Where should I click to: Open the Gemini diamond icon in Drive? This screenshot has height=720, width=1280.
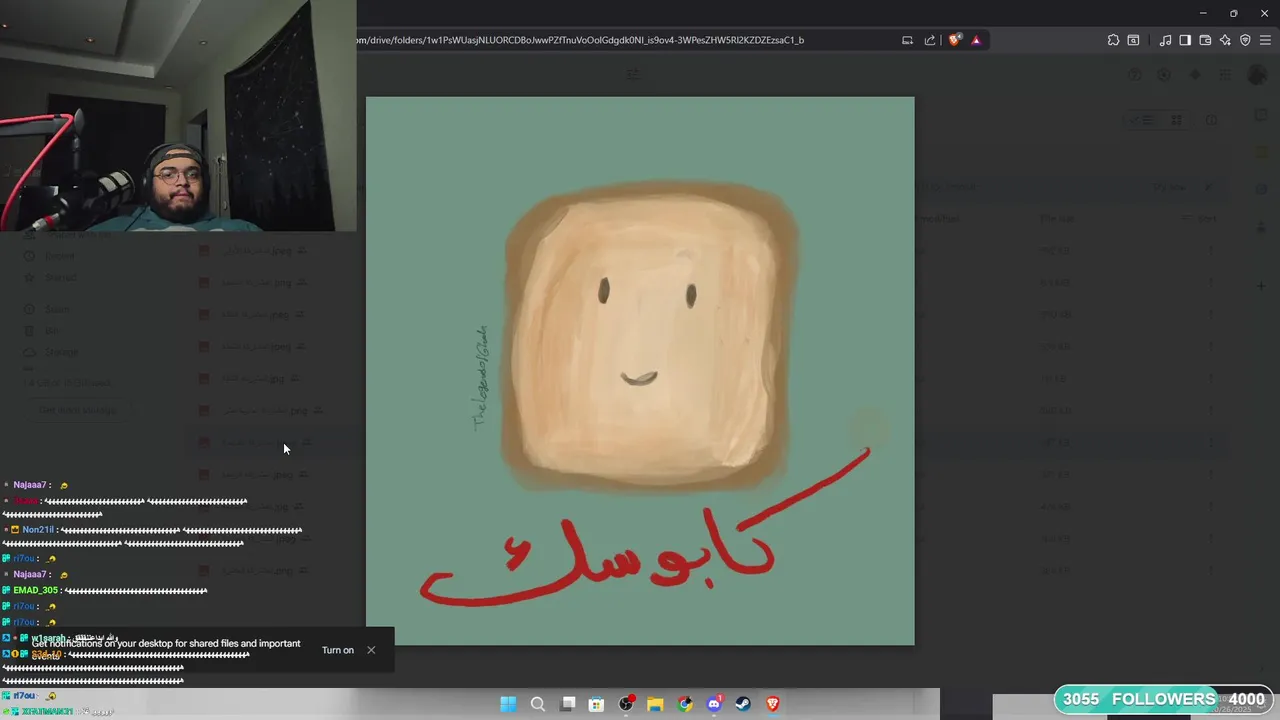coord(1195,75)
